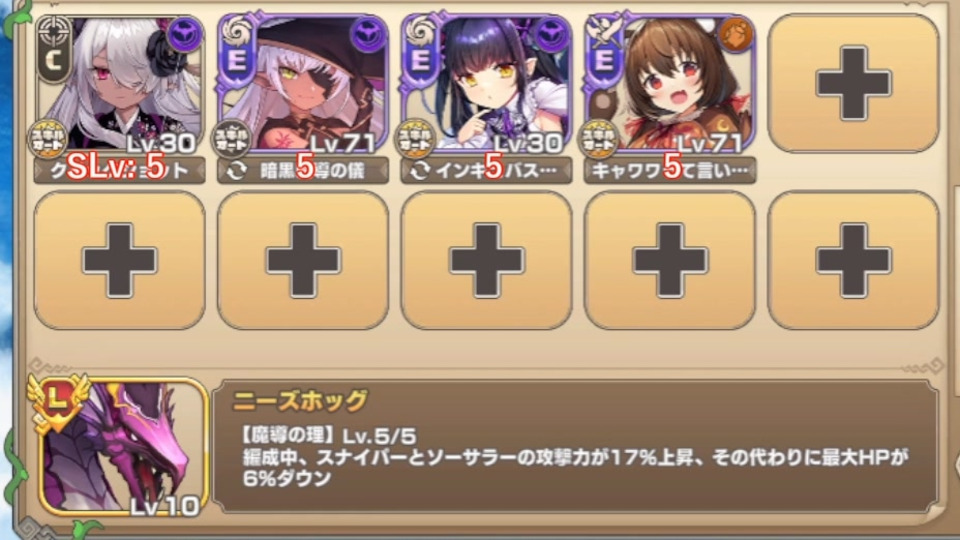The width and height of the screenshot is (960, 540).
Task: Click the sword class icon on fourth card
Action: point(603,32)
